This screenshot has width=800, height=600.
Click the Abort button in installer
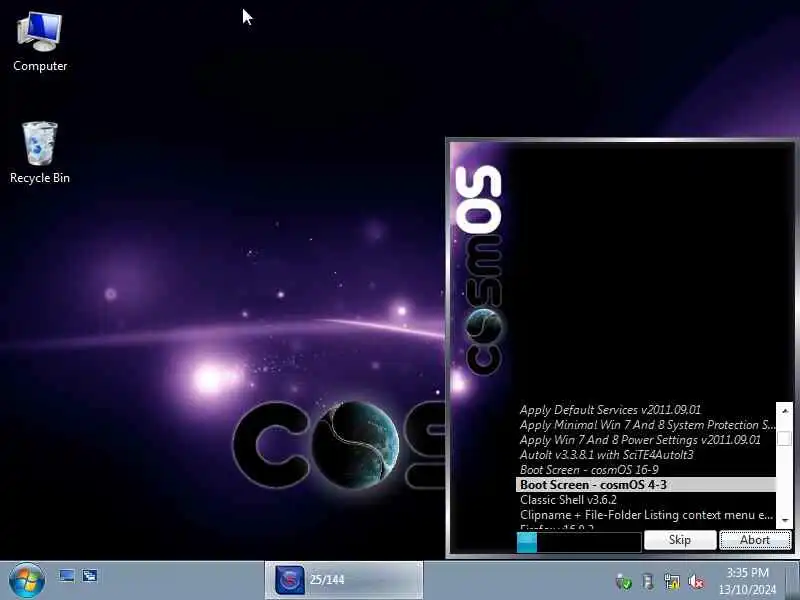(755, 540)
